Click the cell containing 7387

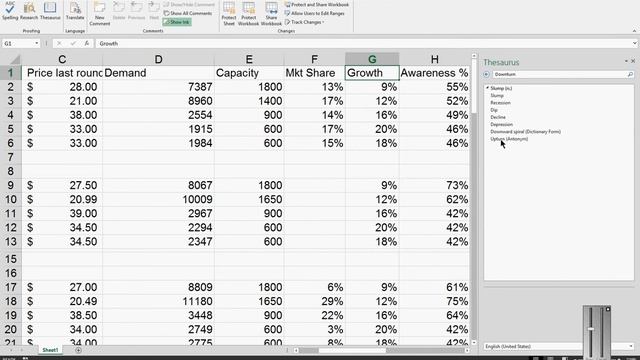click(158, 87)
